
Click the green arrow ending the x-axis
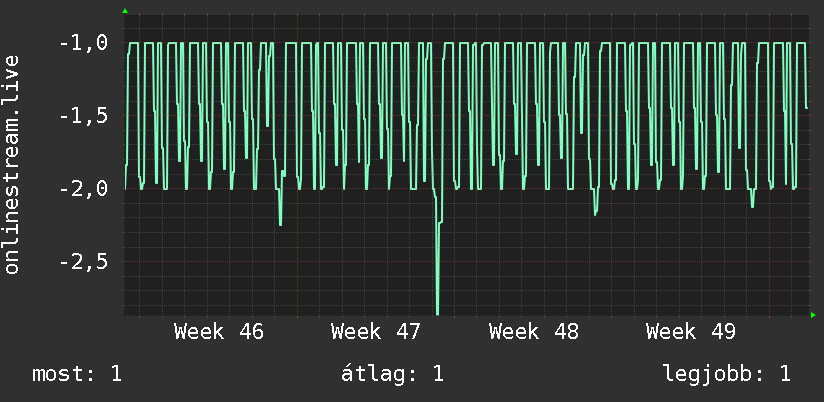[x=813, y=315]
